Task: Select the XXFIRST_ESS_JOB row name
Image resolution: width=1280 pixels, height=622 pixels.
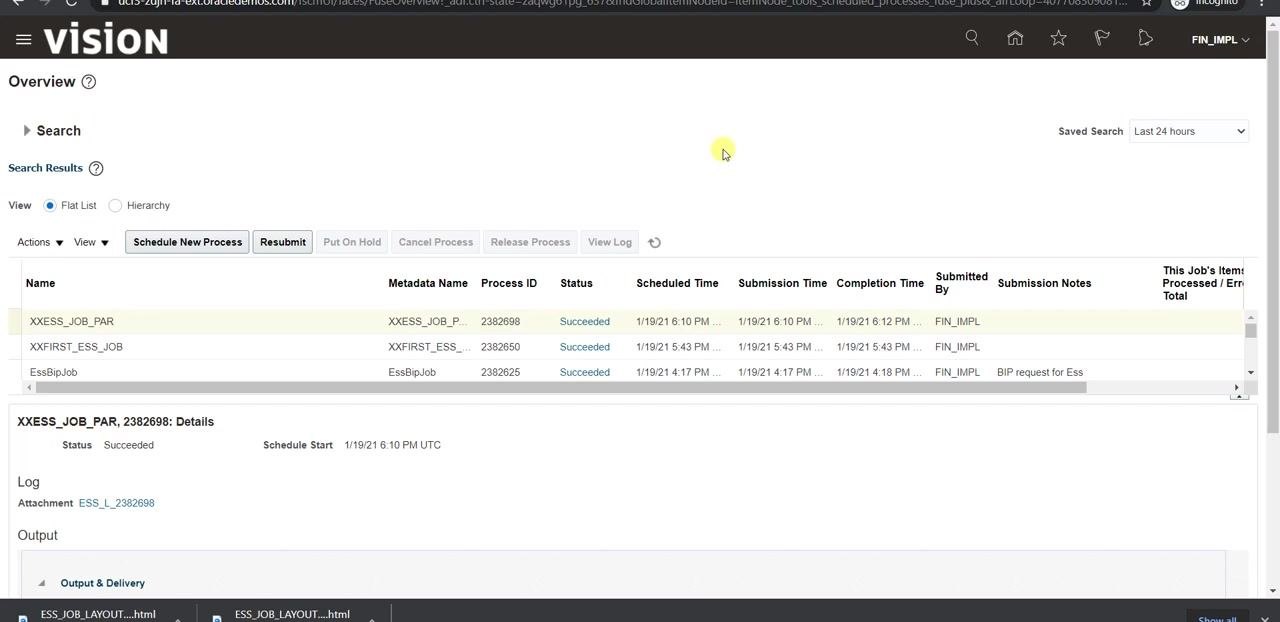Action: point(76,347)
